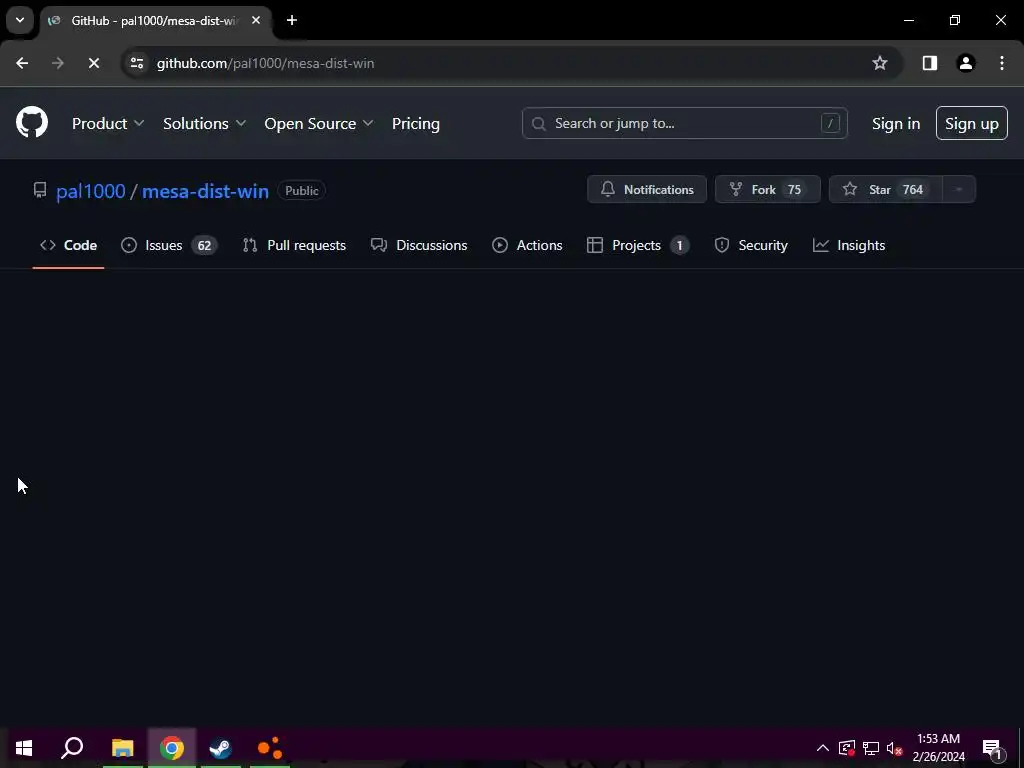
Task: Expand the Product menu
Action: (108, 123)
